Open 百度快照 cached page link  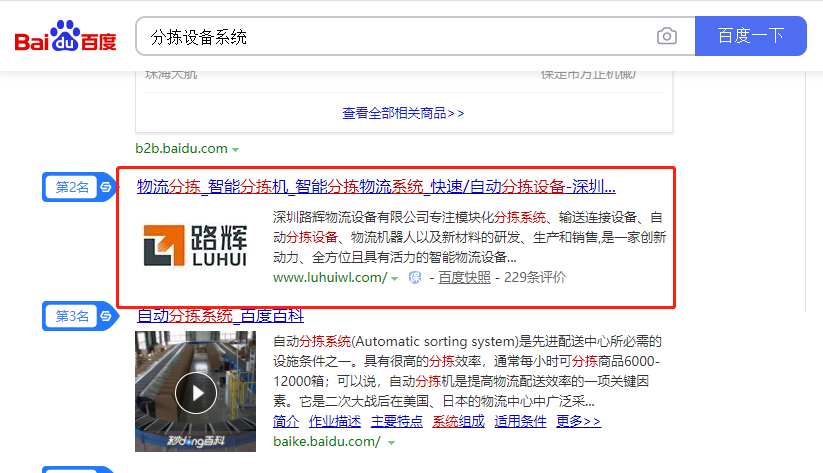[464, 277]
